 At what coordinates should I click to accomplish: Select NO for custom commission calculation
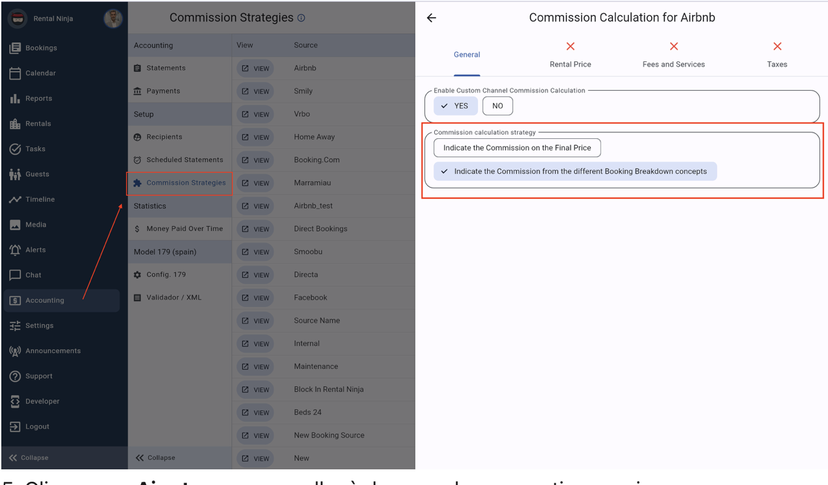497,106
